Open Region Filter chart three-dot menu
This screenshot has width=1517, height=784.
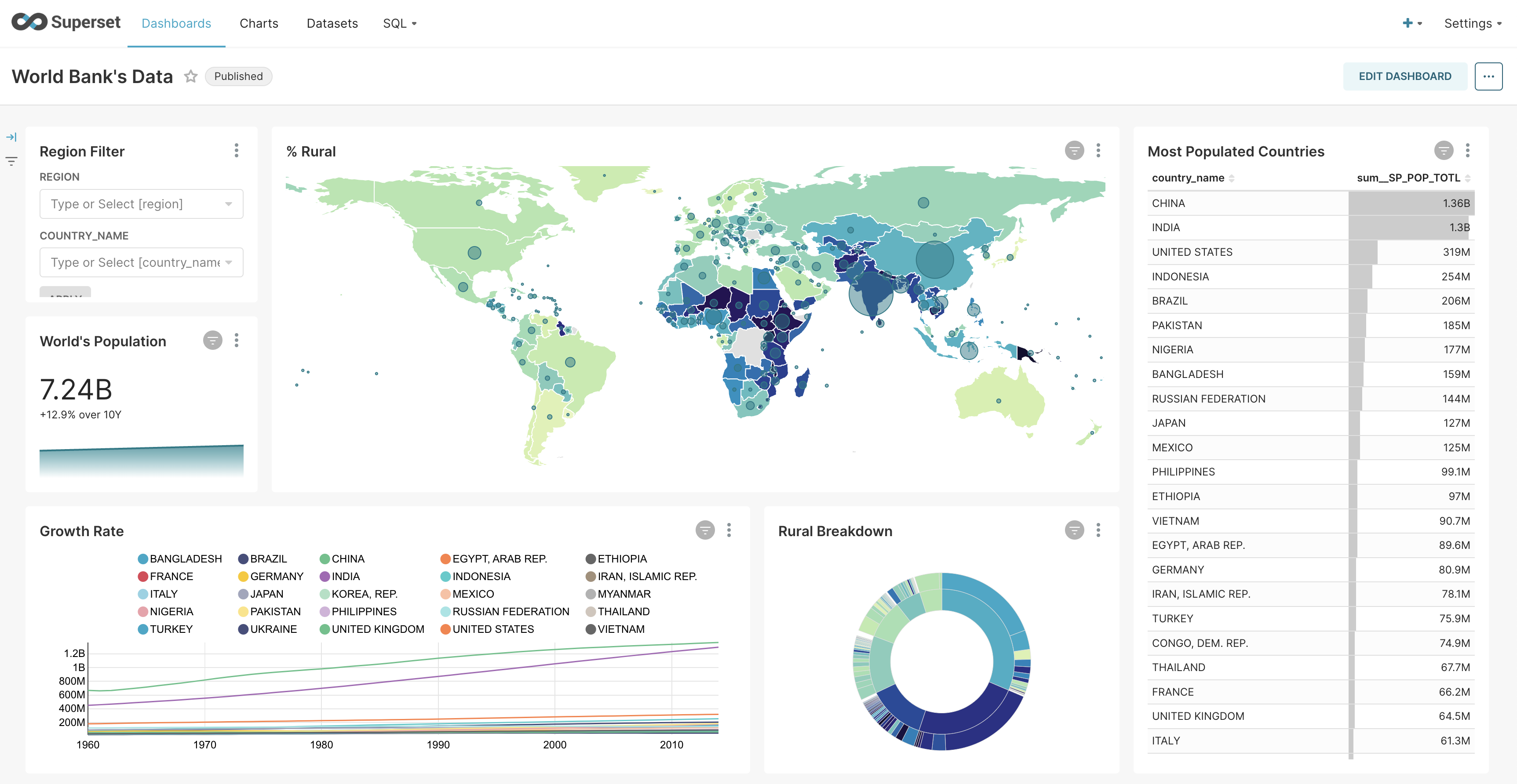[236, 151]
